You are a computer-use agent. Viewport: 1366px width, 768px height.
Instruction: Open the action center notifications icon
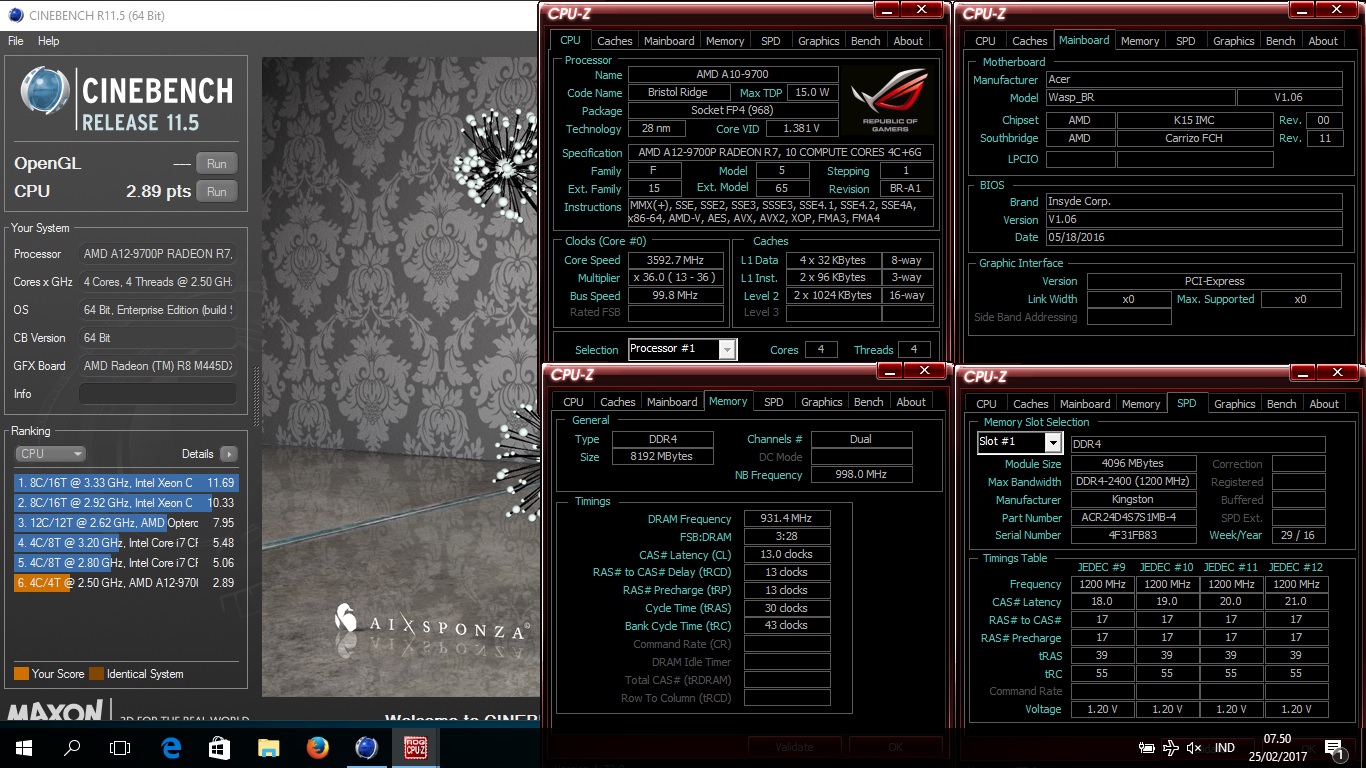pos(1333,748)
